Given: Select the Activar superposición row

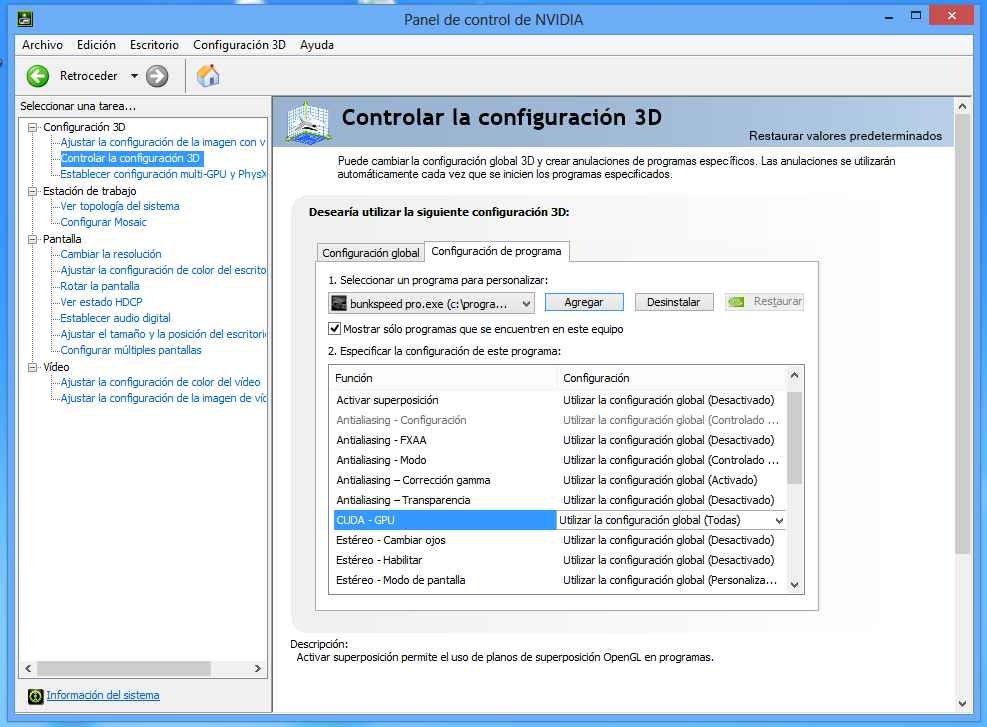Looking at the screenshot, I should tap(558, 400).
